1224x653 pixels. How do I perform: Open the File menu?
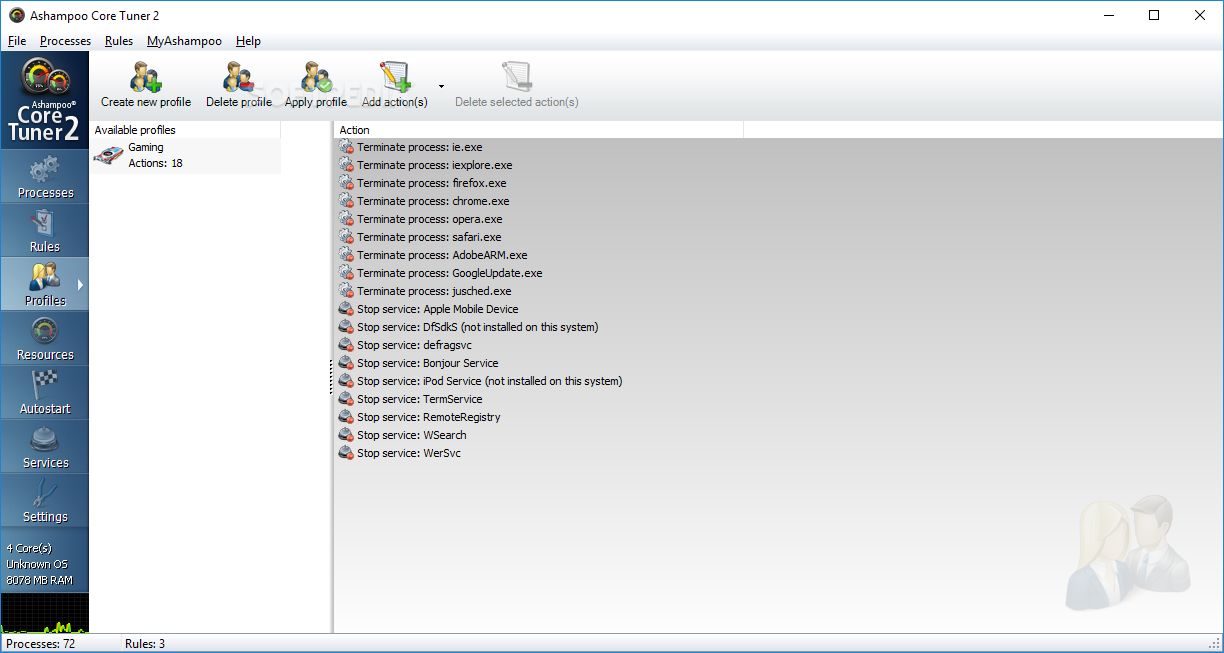[x=17, y=41]
